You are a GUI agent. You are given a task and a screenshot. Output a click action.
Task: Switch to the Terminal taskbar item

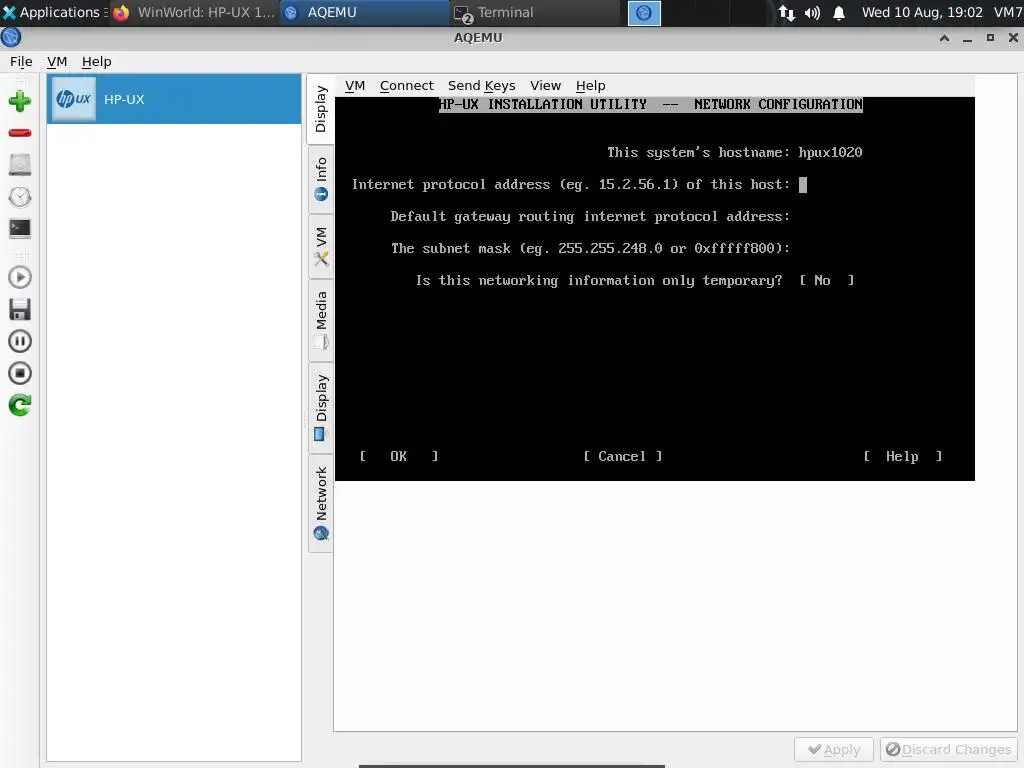pyautogui.click(x=534, y=12)
